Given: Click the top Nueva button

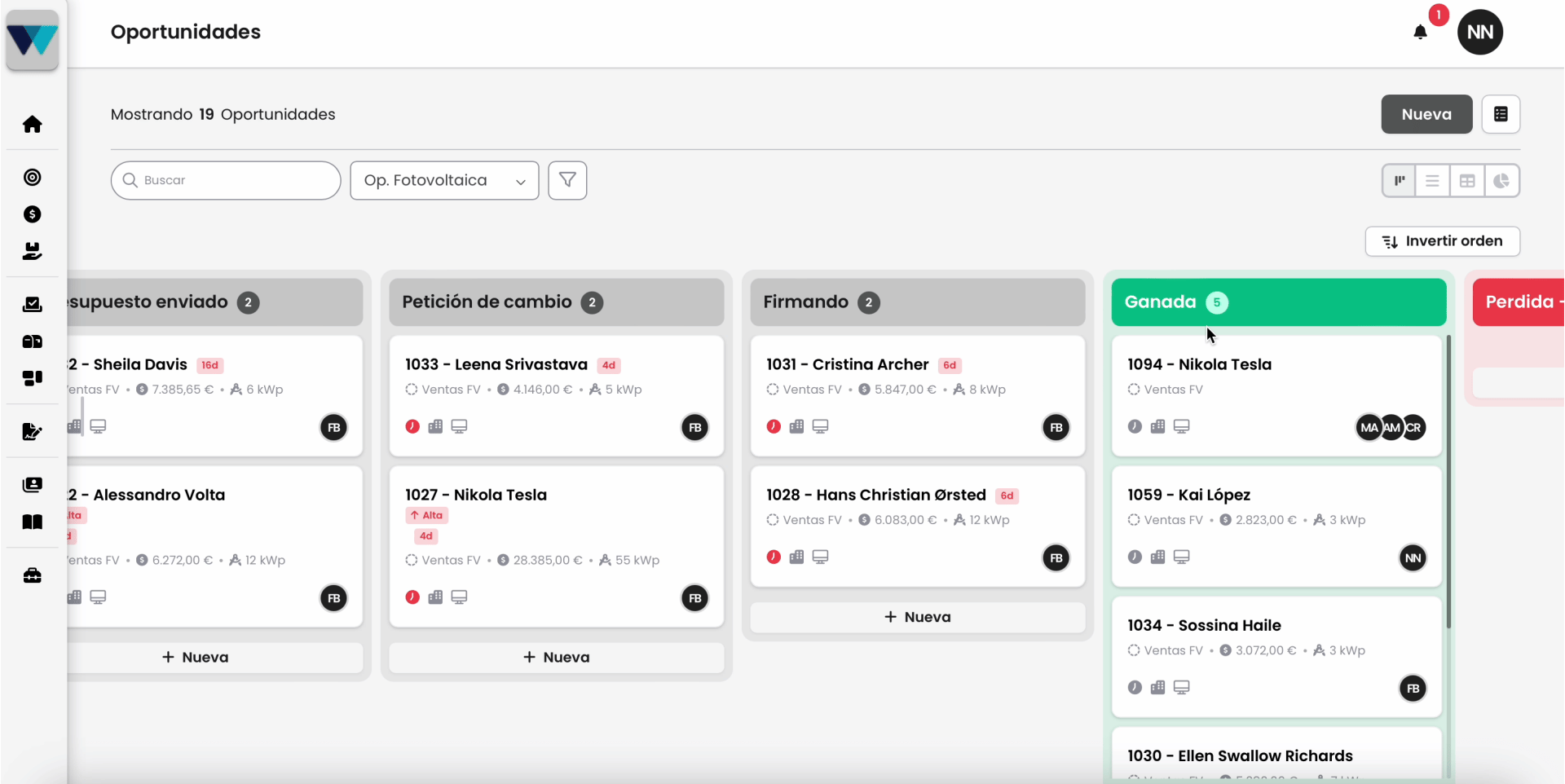Looking at the screenshot, I should (x=1426, y=114).
